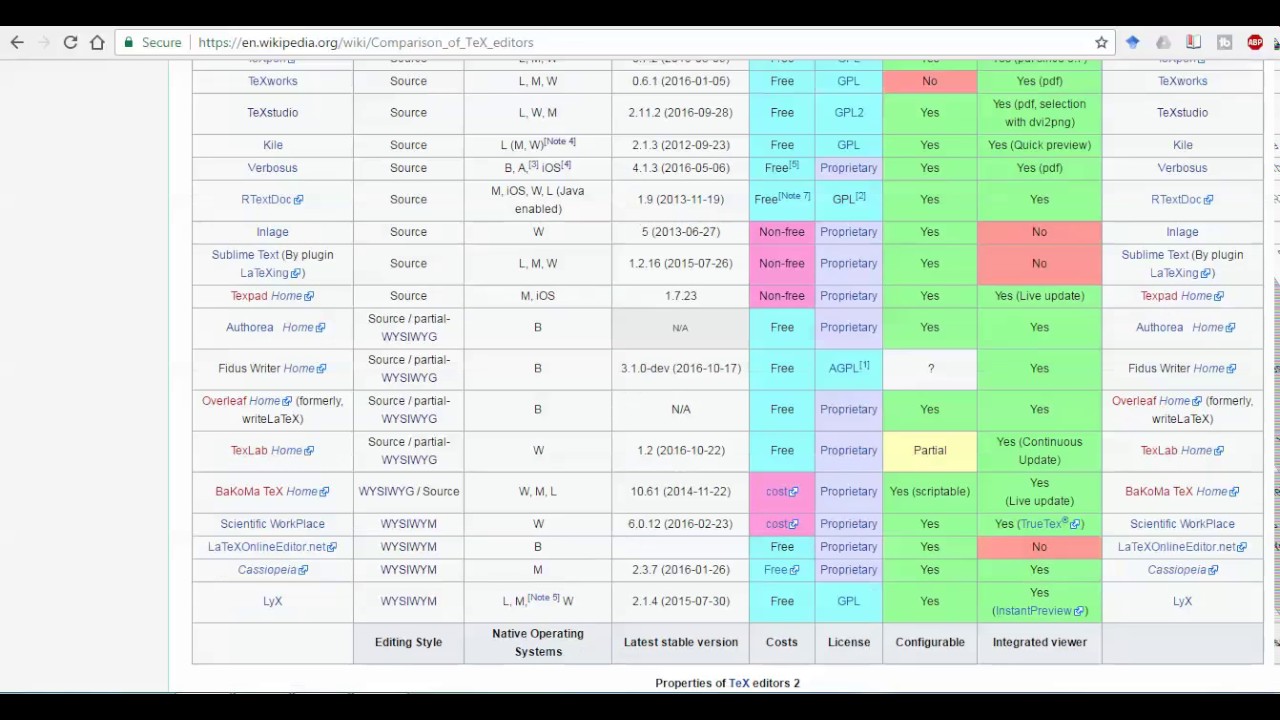Select version 2.11.2 (2016-09-28) in TeXstudio row
The height and width of the screenshot is (720, 1280).
(x=680, y=113)
